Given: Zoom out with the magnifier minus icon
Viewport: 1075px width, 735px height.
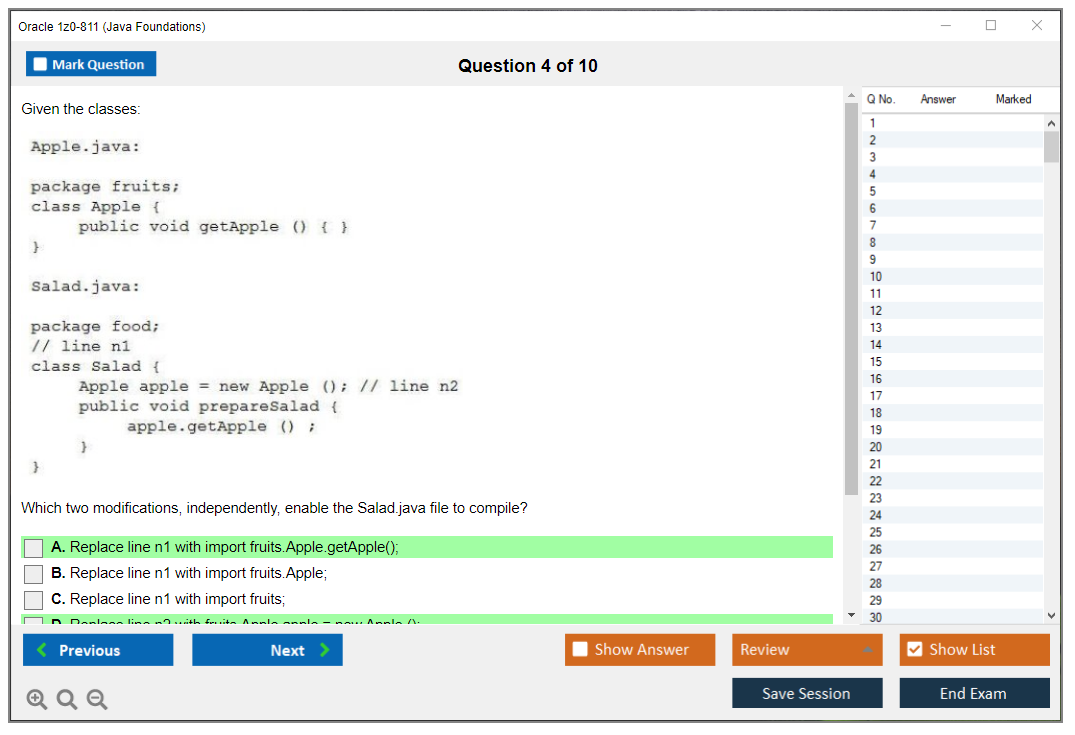Looking at the screenshot, I should (x=96, y=699).
